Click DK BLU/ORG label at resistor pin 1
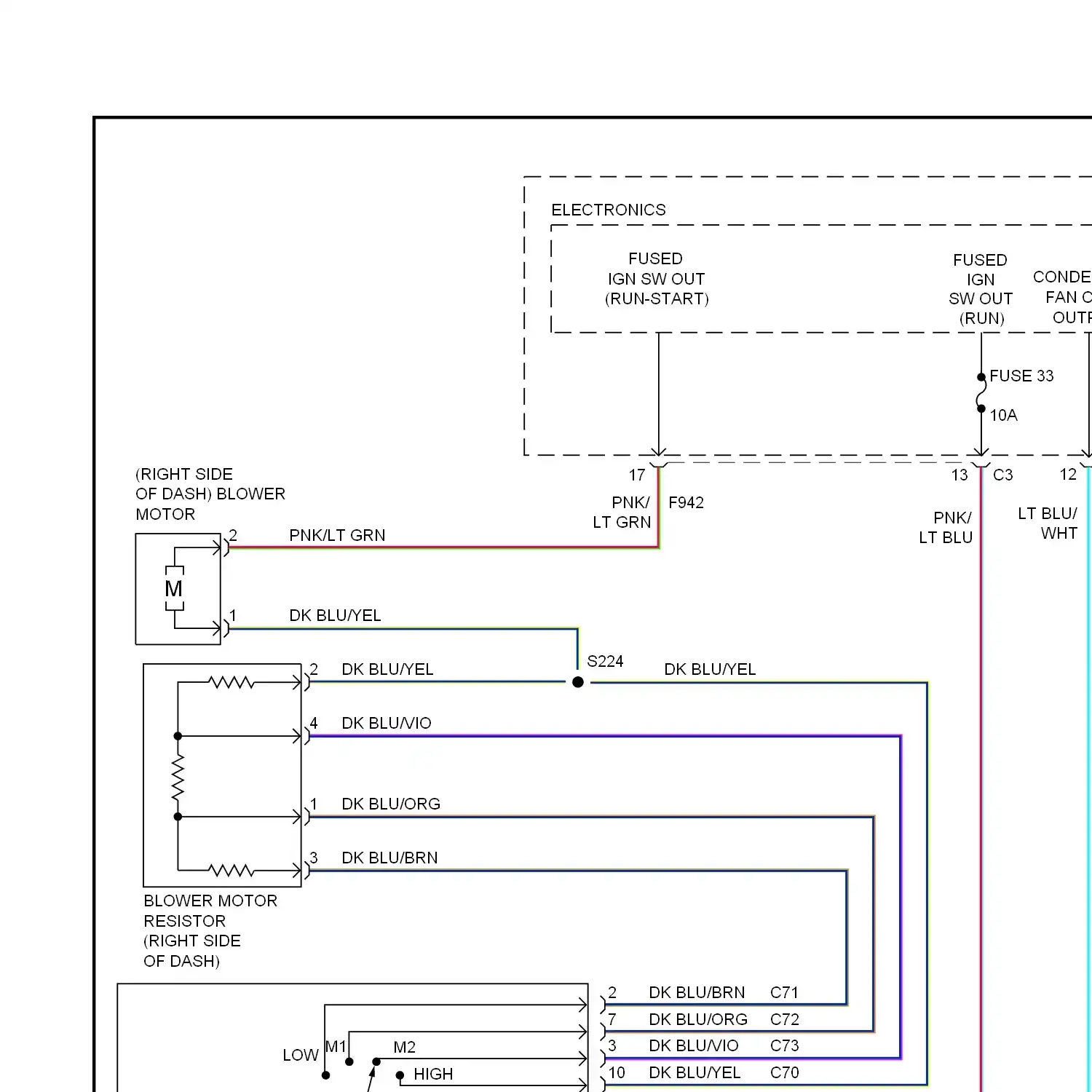The width and height of the screenshot is (1092, 1092). pyautogui.click(x=391, y=804)
